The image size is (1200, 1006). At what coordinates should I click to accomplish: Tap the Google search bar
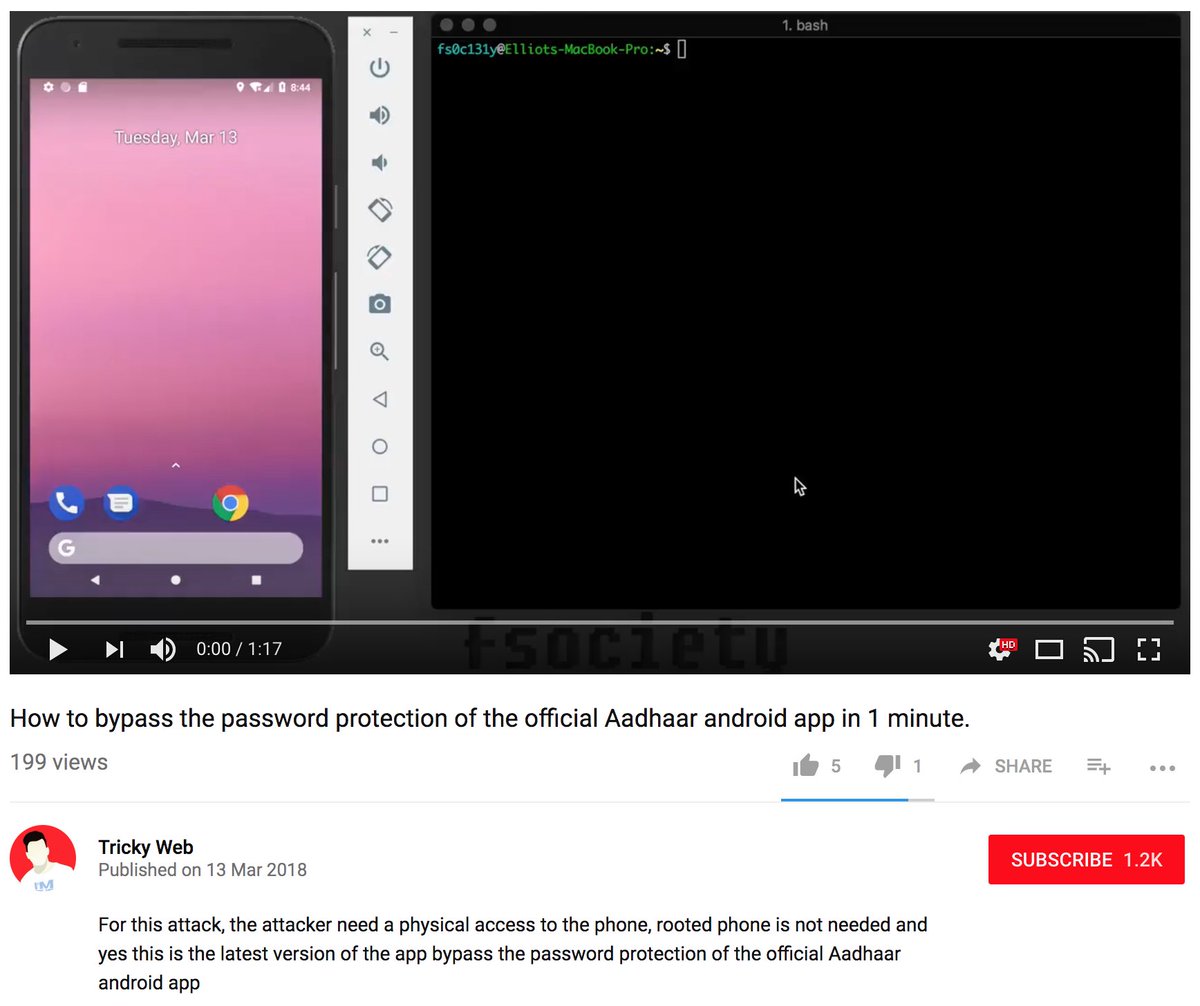tap(176, 548)
